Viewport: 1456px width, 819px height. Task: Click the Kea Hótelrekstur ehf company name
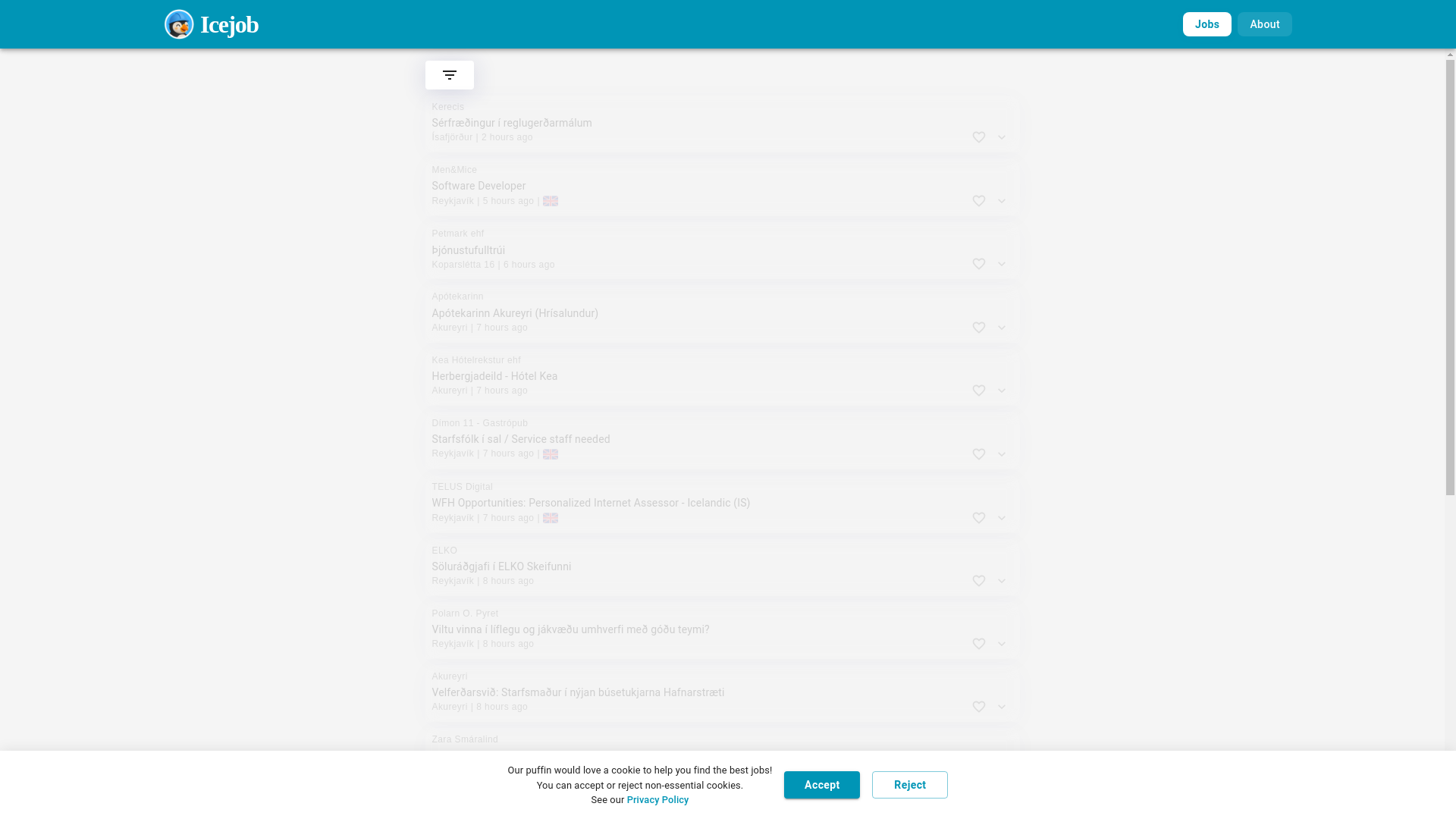(x=476, y=360)
